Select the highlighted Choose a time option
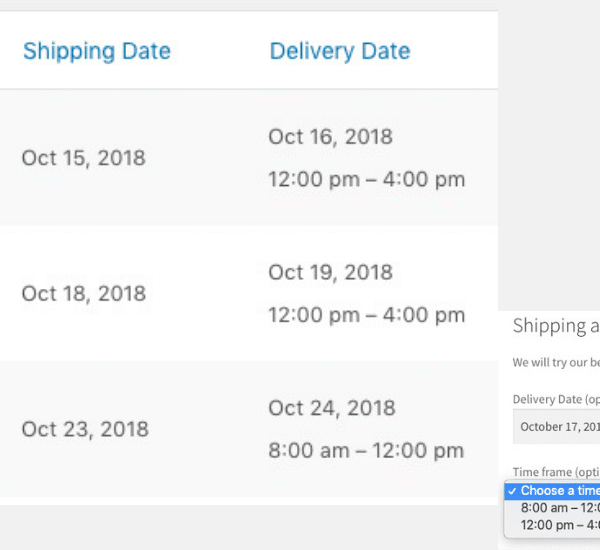The width and height of the screenshot is (600, 550). pos(560,491)
